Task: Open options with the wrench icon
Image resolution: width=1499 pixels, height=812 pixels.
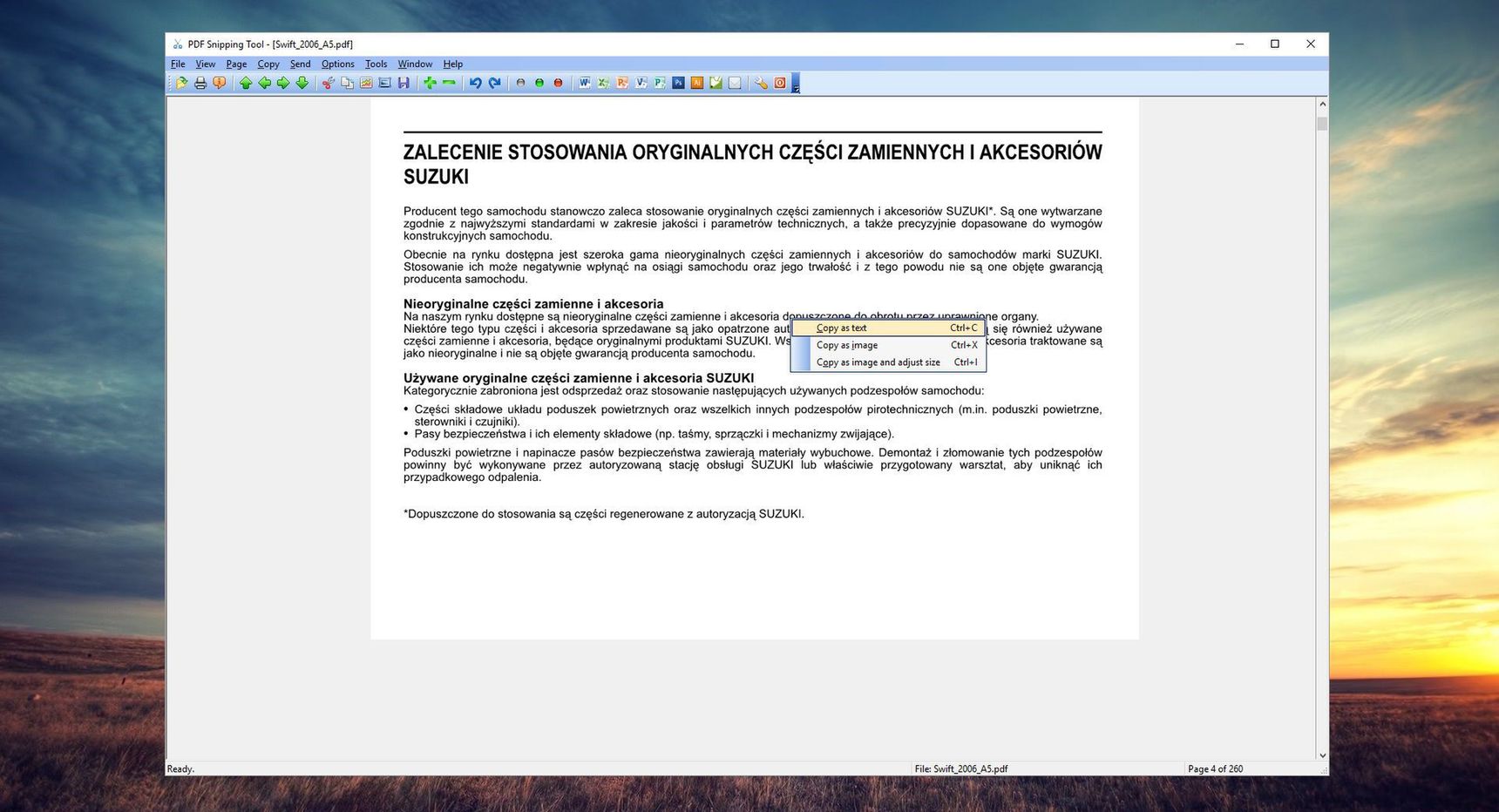Action: pos(761,83)
